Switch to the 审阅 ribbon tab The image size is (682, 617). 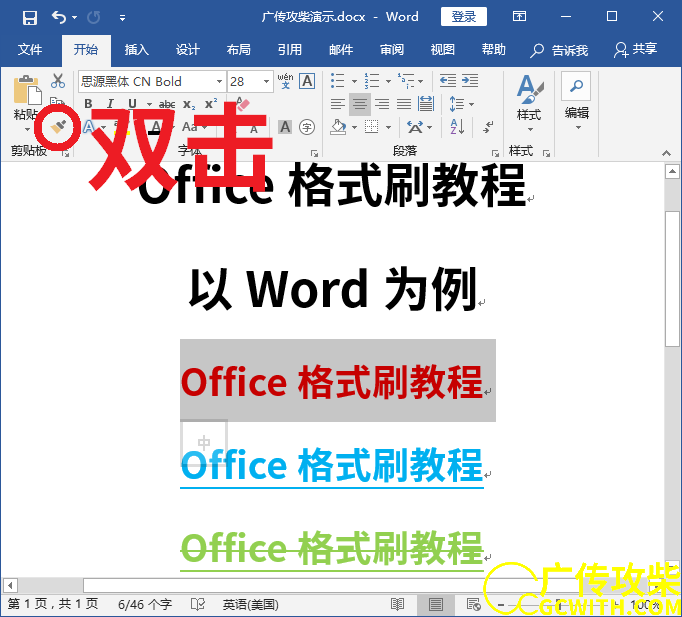(x=391, y=50)
